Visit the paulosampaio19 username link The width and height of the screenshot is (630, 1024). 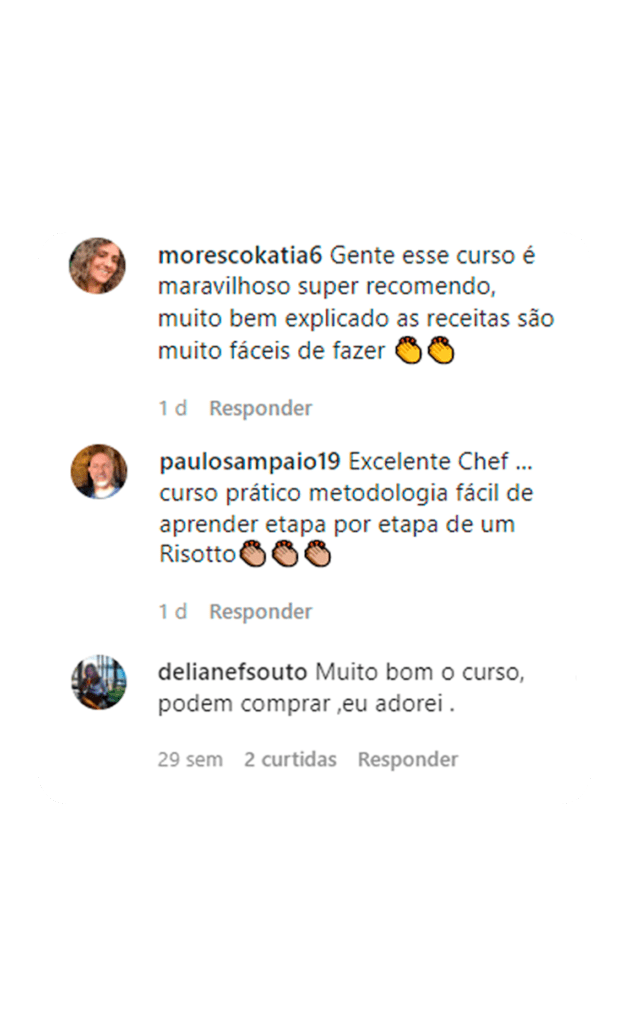pos(250,462)
